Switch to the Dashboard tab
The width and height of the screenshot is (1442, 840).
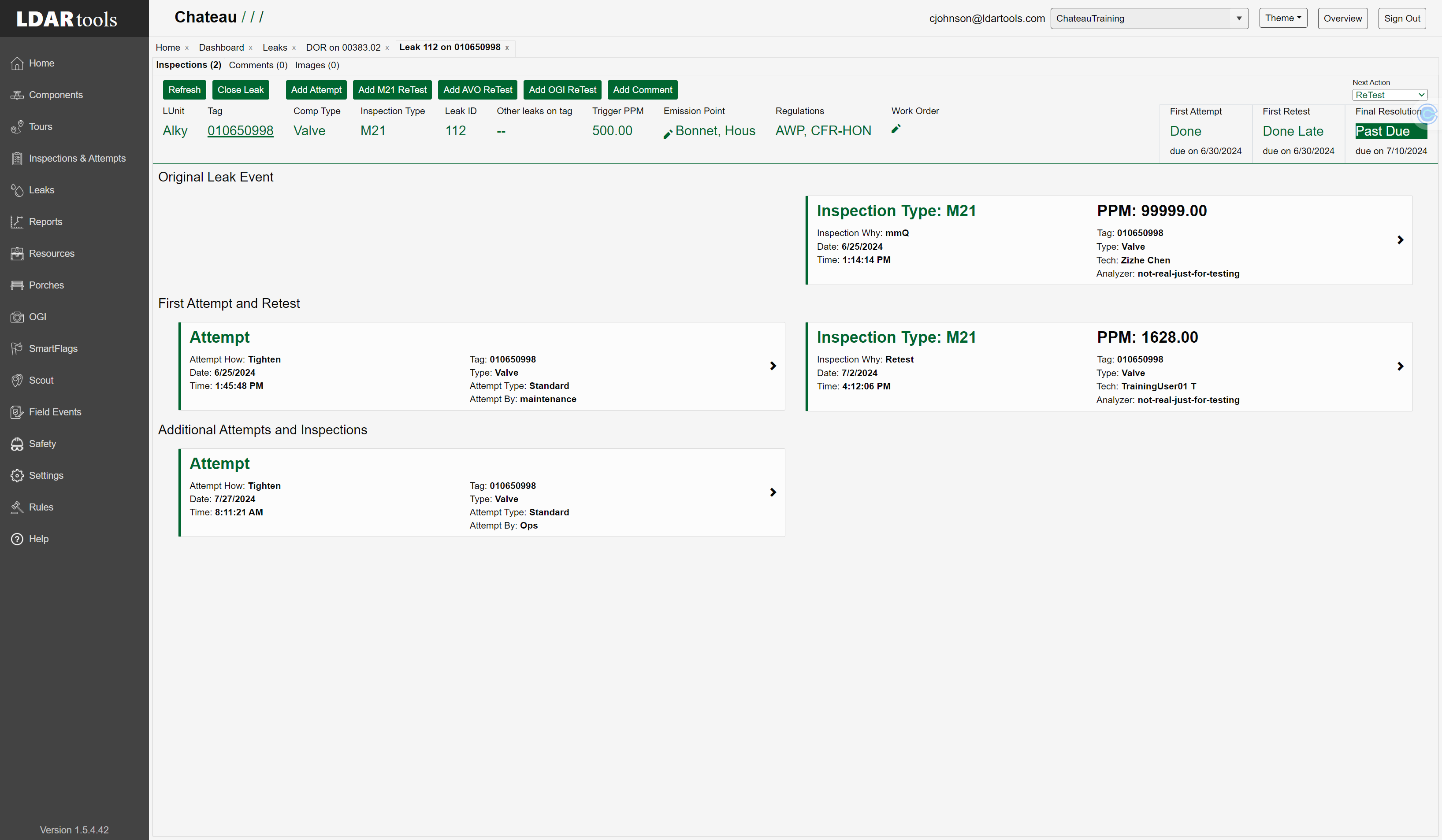(x=221, y=48)
